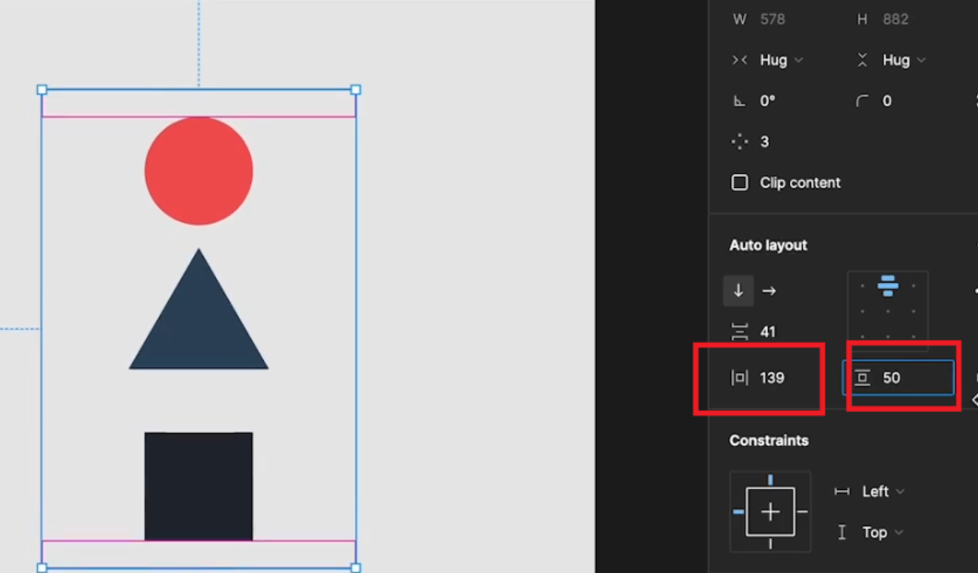Click the H height label
Viewport: 978px width, 573px height.
[862, 19]
